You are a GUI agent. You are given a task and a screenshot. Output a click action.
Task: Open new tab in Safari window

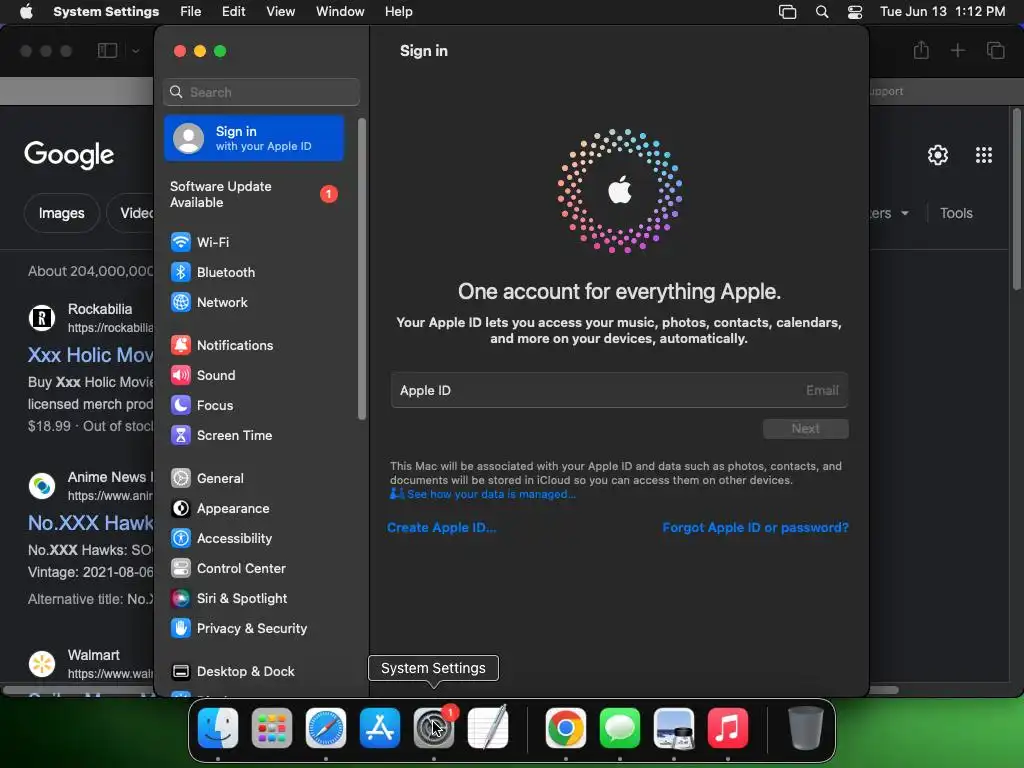(957, 50)
